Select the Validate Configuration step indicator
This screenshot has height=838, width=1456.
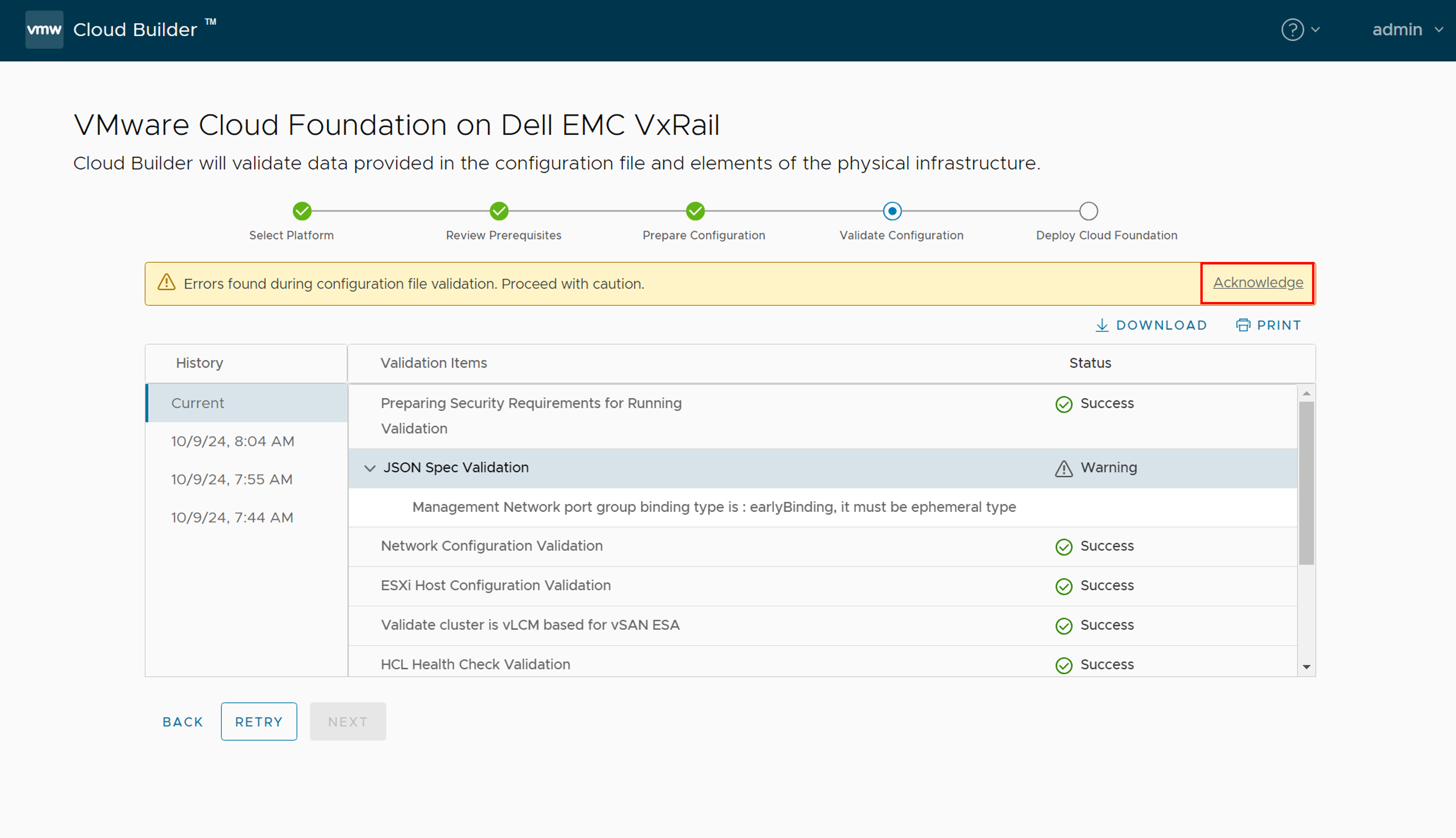coord(892,211)
